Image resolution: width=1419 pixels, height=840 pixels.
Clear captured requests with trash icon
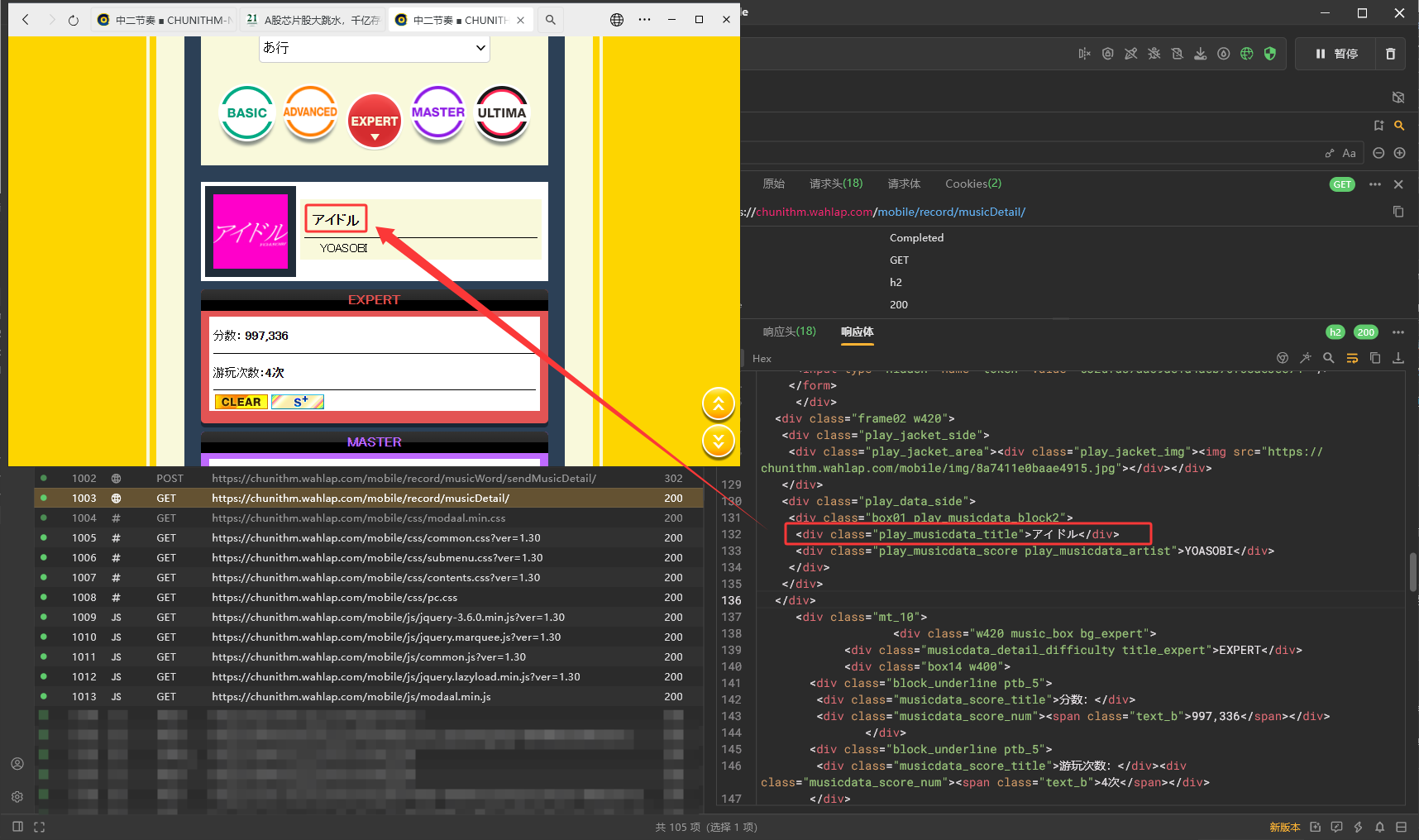1390,54
